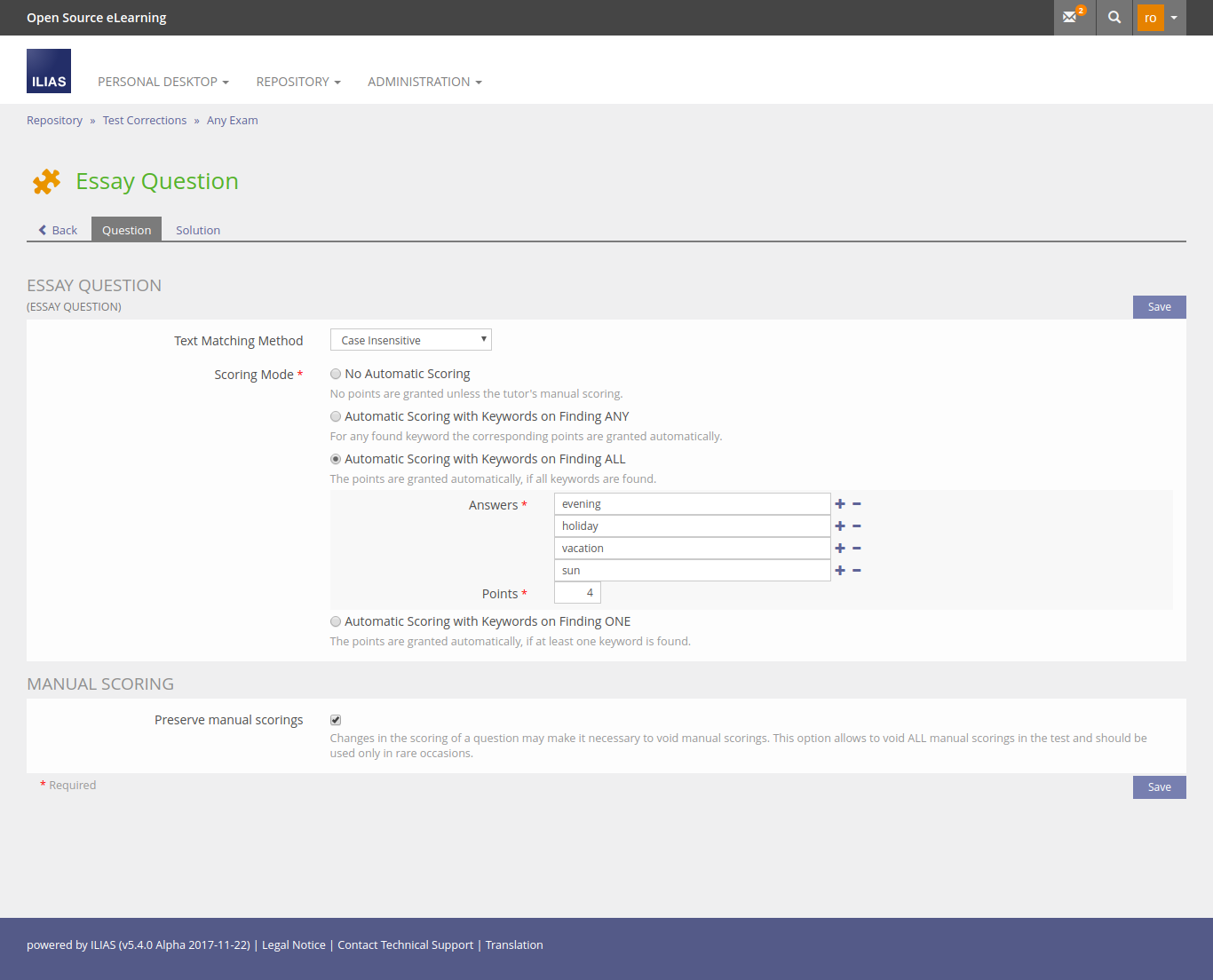Open the Text Matching Method dropdown
Viewport: 1213px width, 980px height.
[x=410, y=340]
